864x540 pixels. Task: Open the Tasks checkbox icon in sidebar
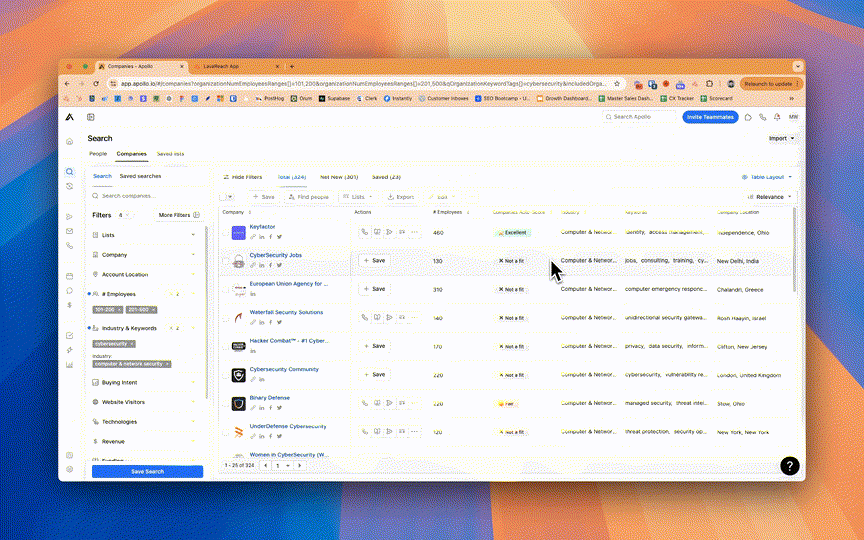[x=69, y=336]
